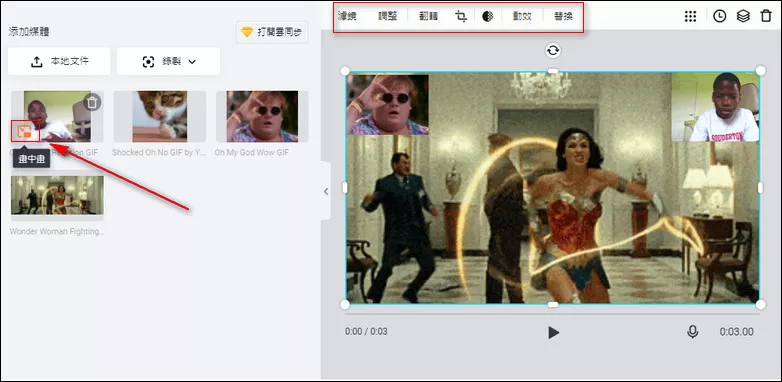782x382 pixels.
Task: Select the sunglasses man overlay on the canvas
Action: coord(388,104)
